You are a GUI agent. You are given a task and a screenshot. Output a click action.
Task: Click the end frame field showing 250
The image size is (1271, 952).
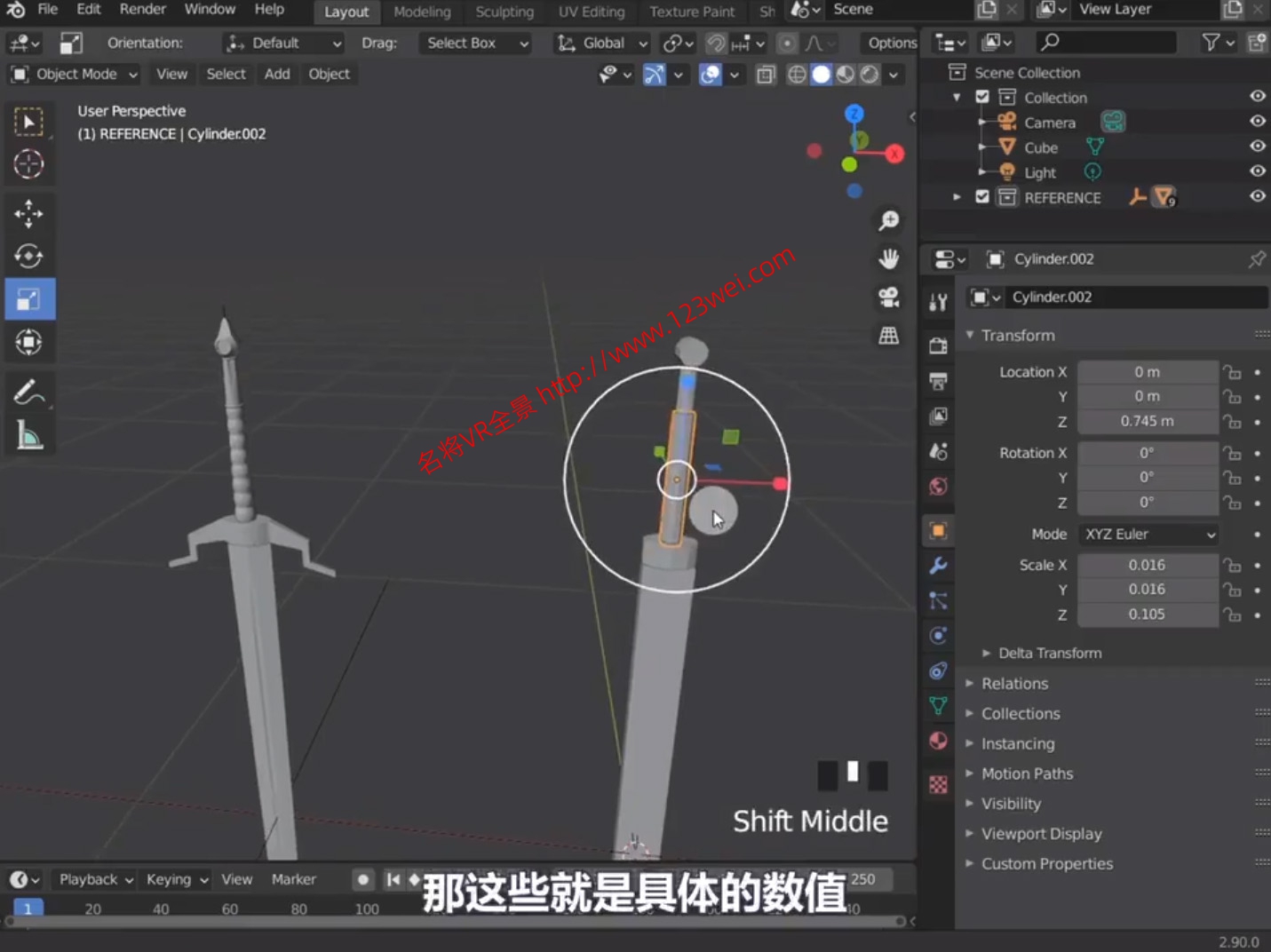pyautogui.click(x=862, y=879)
